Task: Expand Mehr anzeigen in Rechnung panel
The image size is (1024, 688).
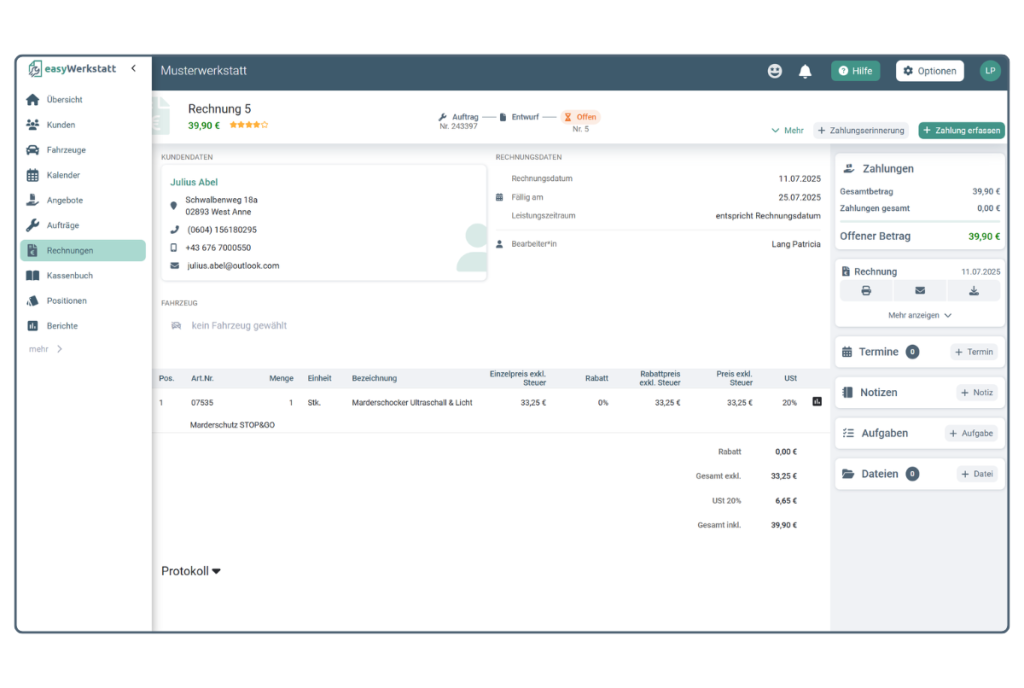Action: tap(920, 315)
